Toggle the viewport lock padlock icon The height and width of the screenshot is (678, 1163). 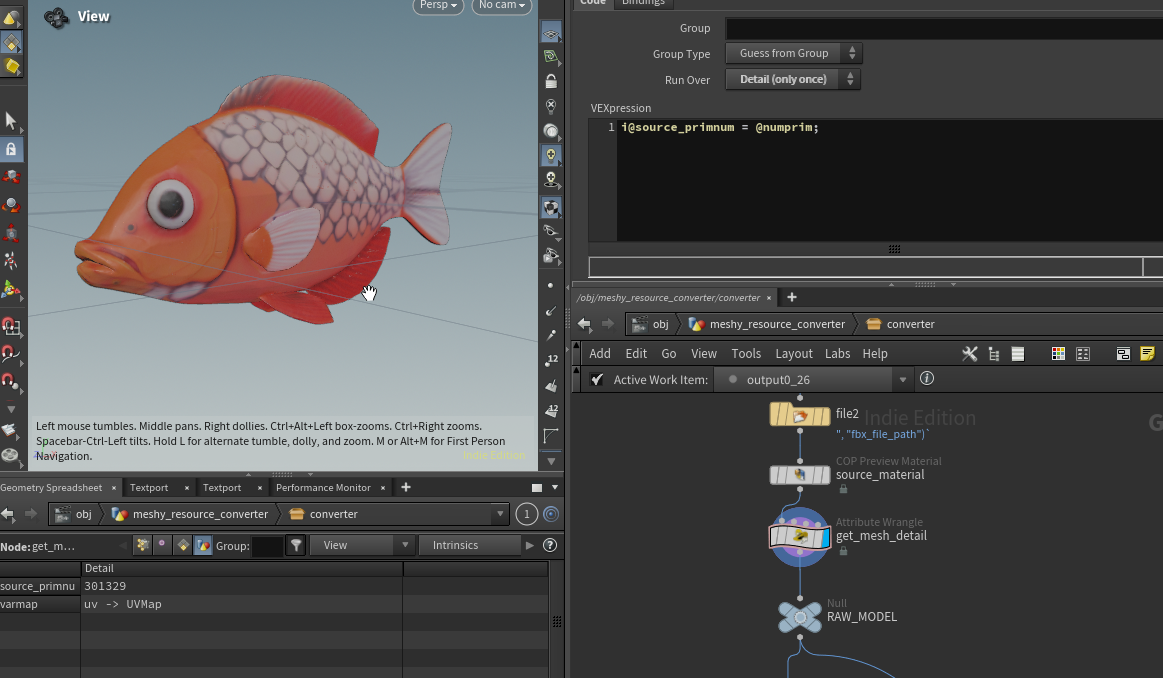pos(550,81)
